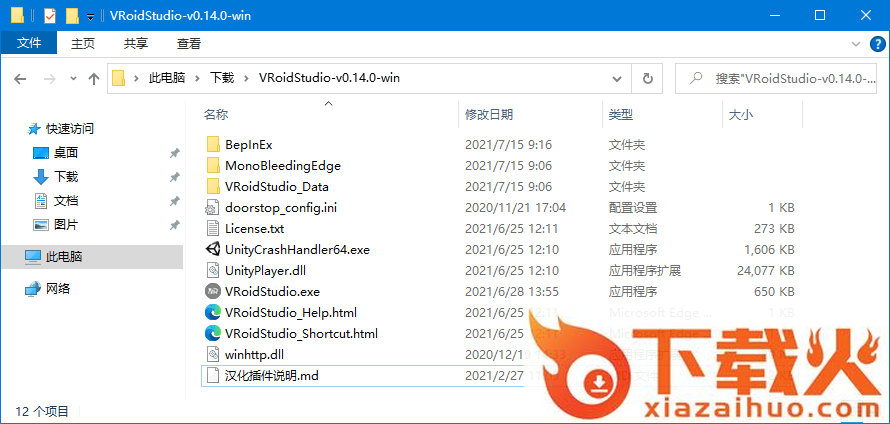Viewport: 890px width, 424px height.
Task: Switch to the 主页 ribbon tab
Action: tap(83, 43)
